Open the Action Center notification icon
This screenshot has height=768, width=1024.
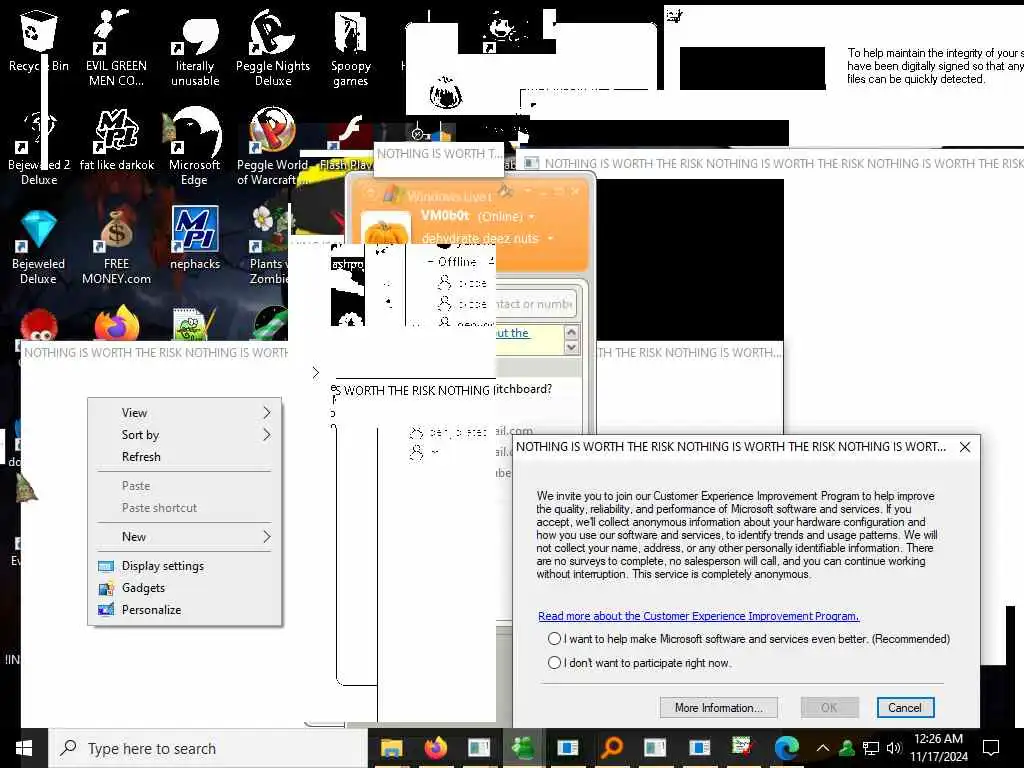(991, 748)
